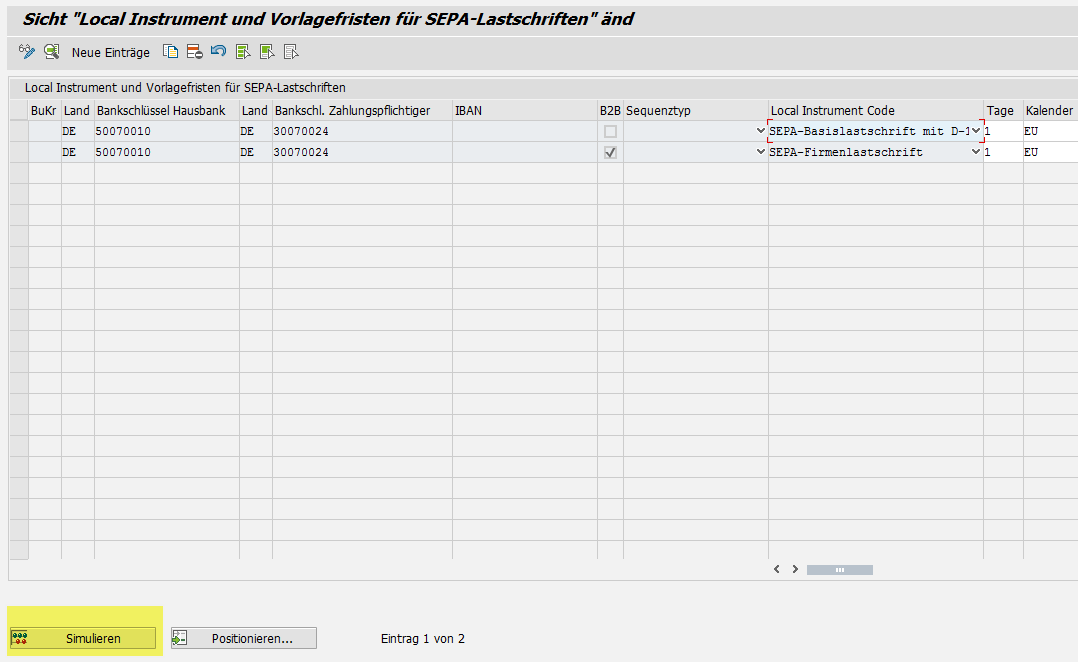Image resolution: width=1078 pixels, height=662 pixels.
Task: Click the IBAN field in first row
Action: (x=524, y=132)
